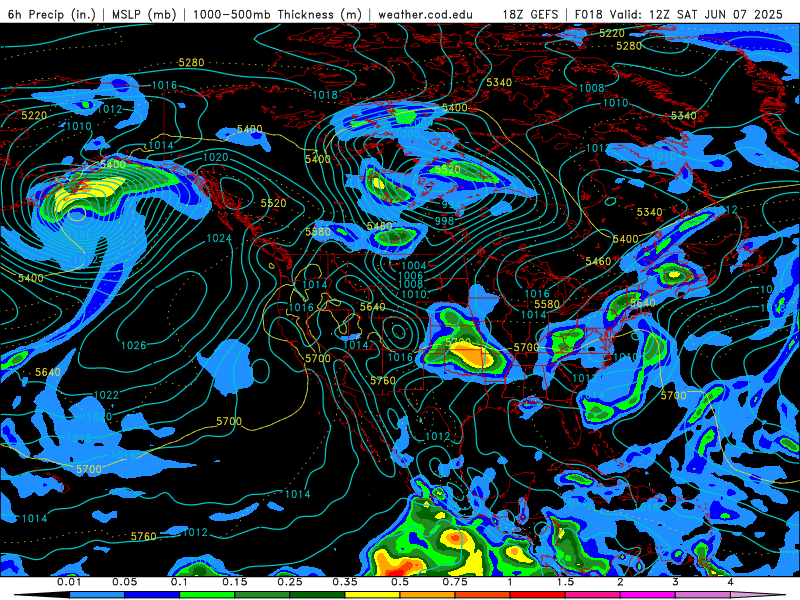This screenshot has width=800, height=600.
Task: Click the 0.75 legend scale value
Action: tap(455, 582)
